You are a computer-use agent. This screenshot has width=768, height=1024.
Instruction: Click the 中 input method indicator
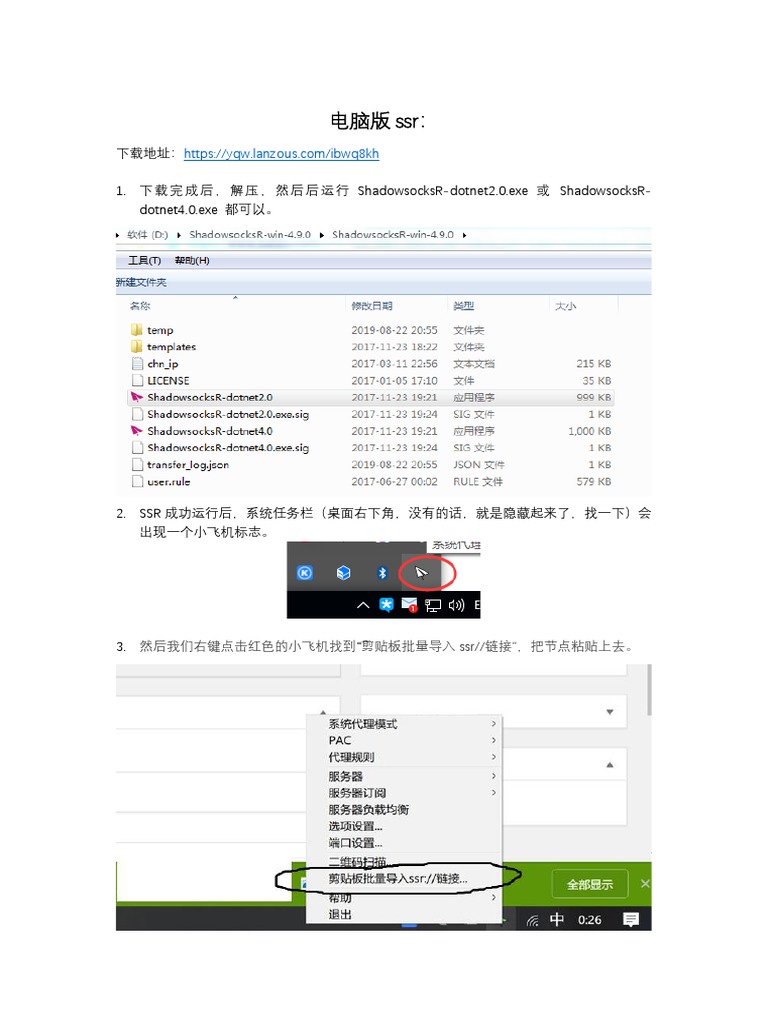pyautogui.click(x=556, y=920)
